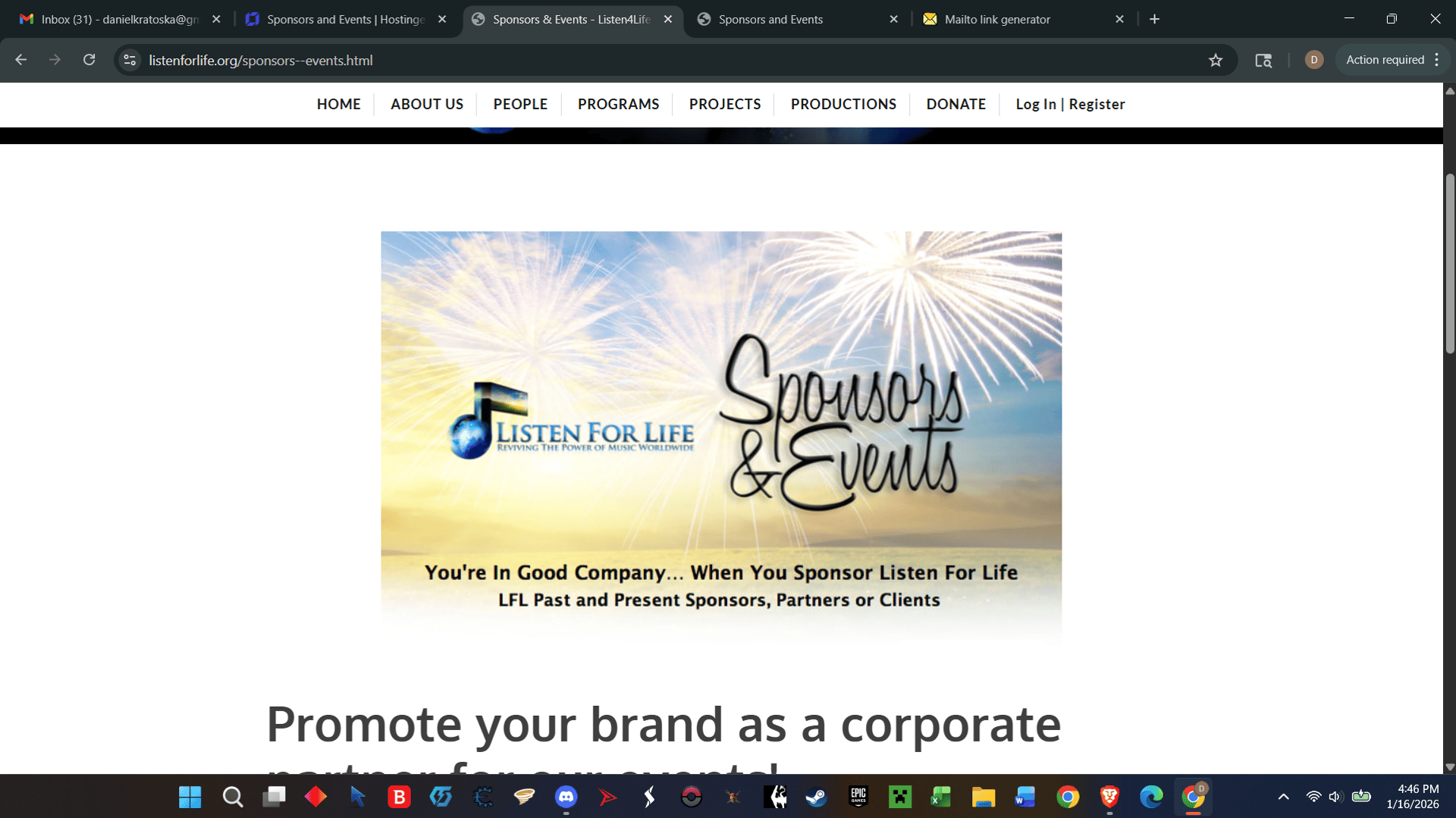Open the PROGRAMS menu item
Image resolution: width=1456 pixels, height=818 pixels.
pos(618,104)
